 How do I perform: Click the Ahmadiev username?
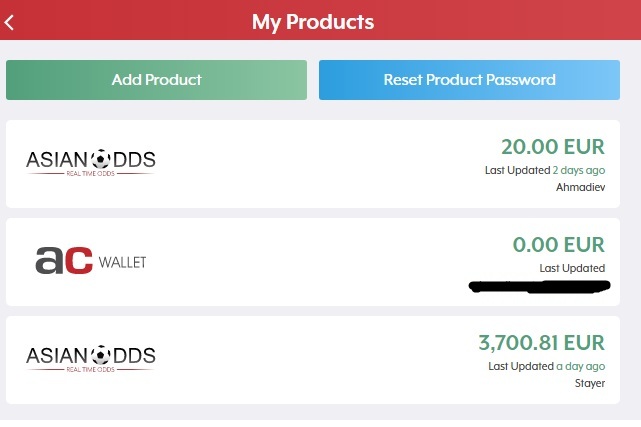[580, 187]
